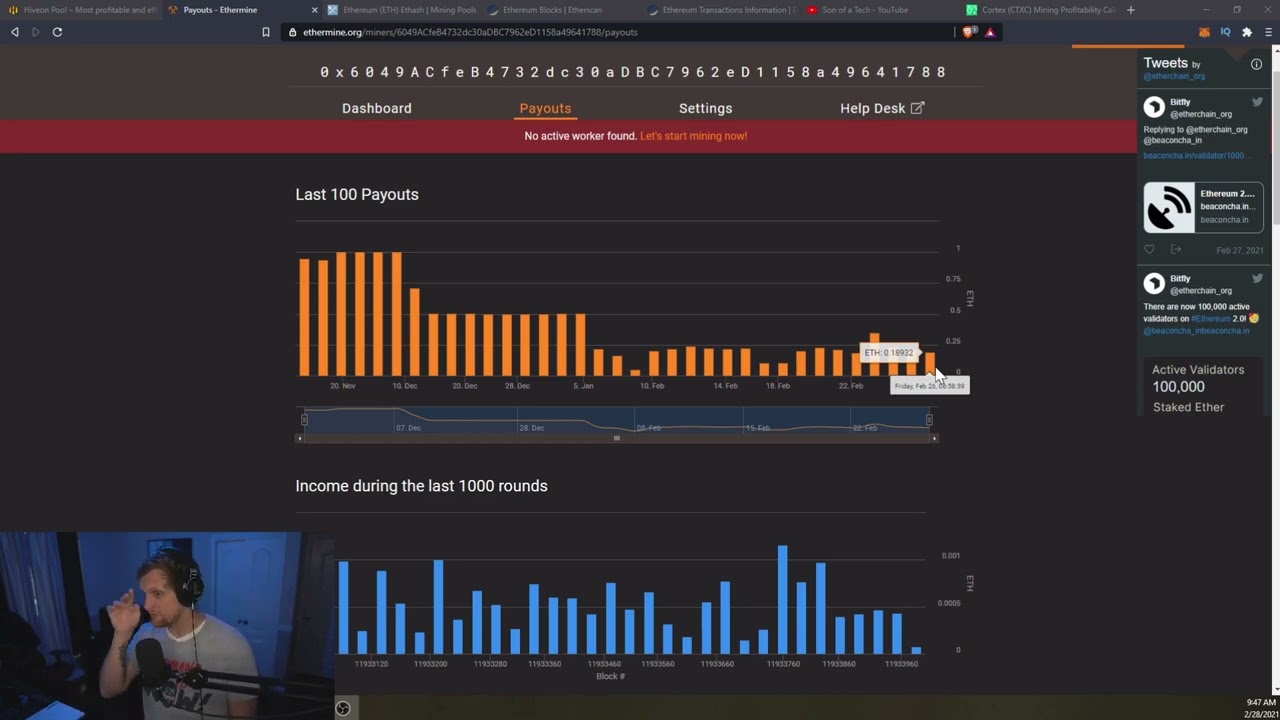Switch to the Hiveon Pool tab

[82, 10]
